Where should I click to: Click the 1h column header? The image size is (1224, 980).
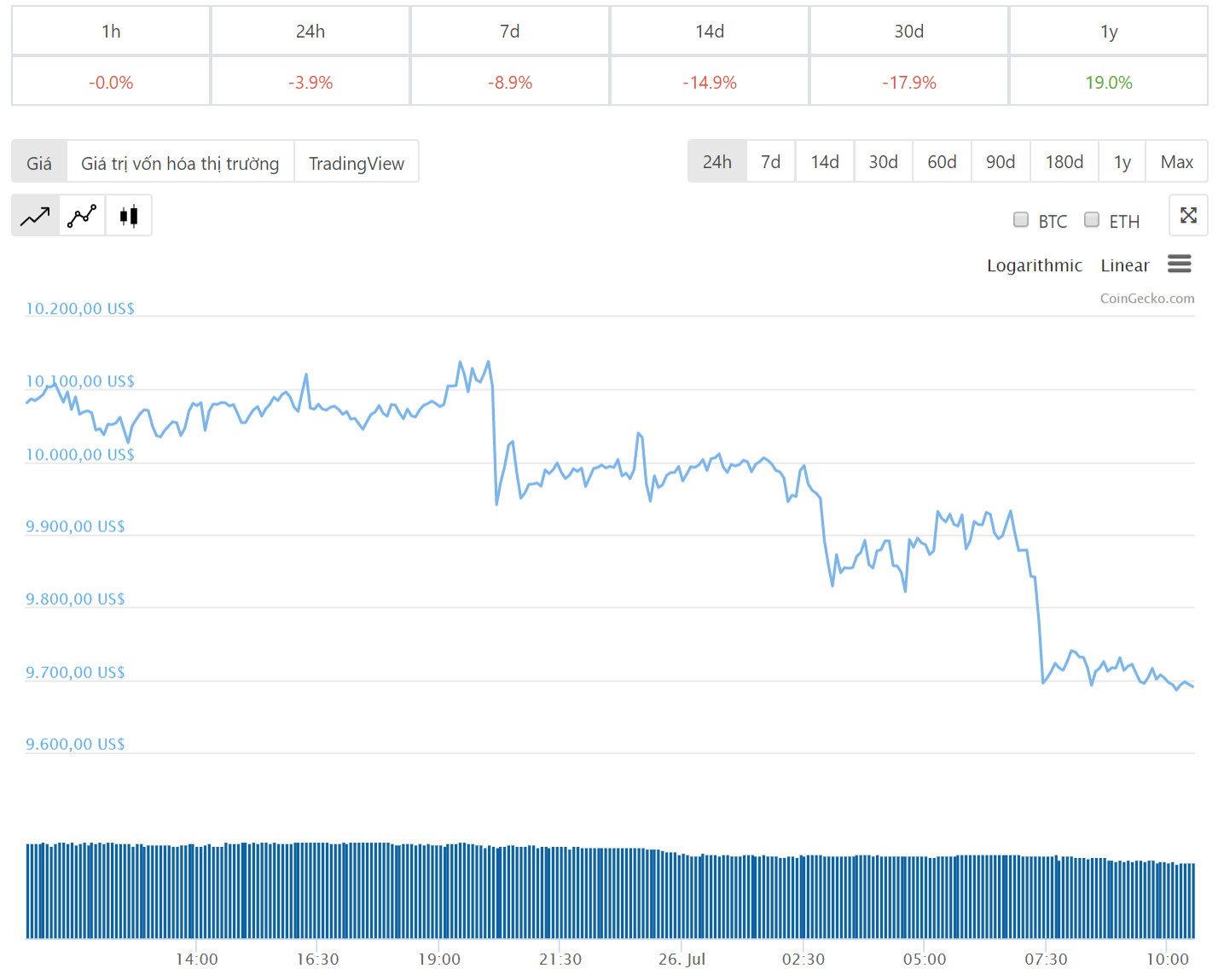[x=111, y=31]
